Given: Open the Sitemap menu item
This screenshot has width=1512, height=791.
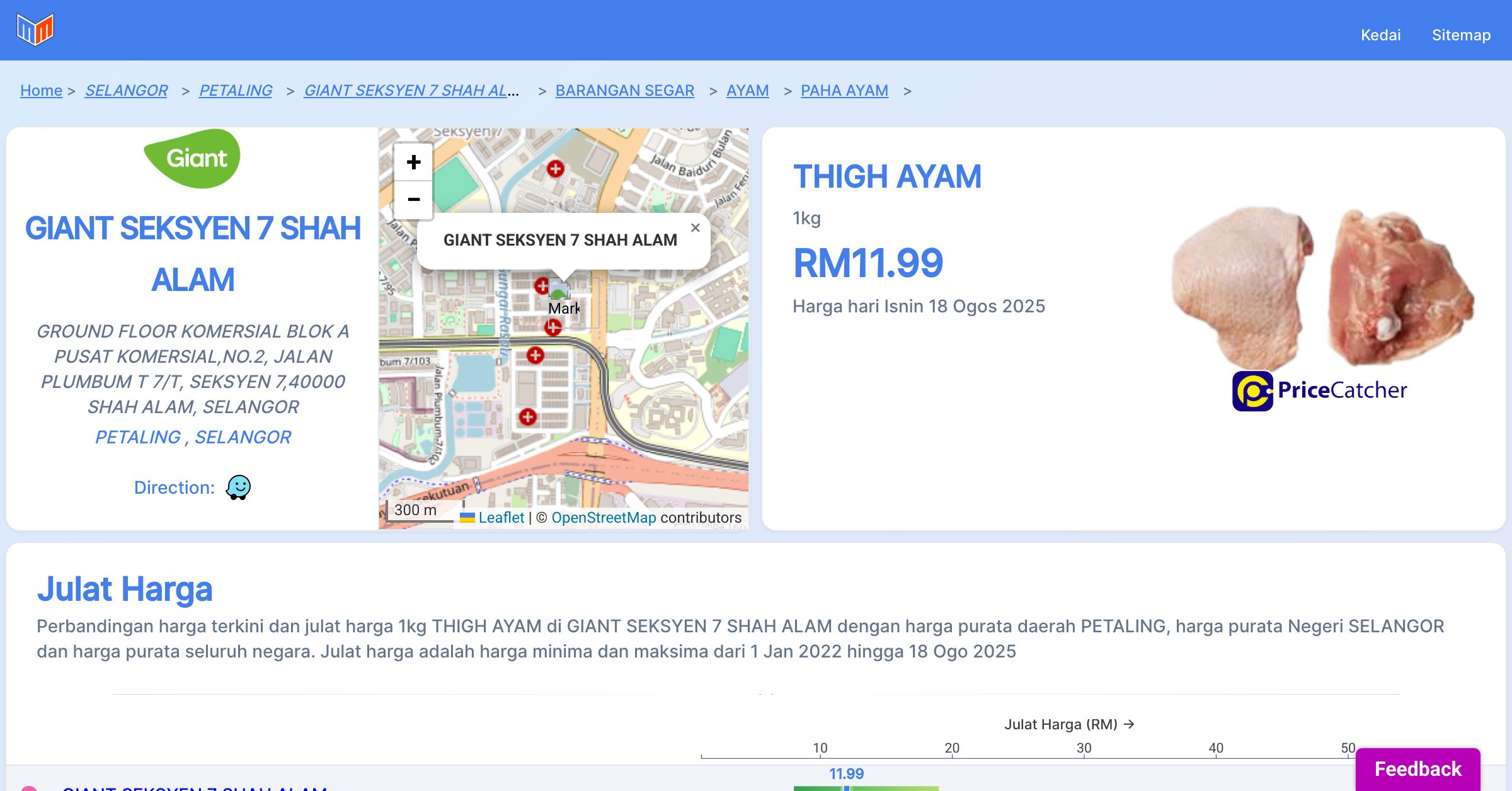Looking at the screenshot, I should 1461,35.
